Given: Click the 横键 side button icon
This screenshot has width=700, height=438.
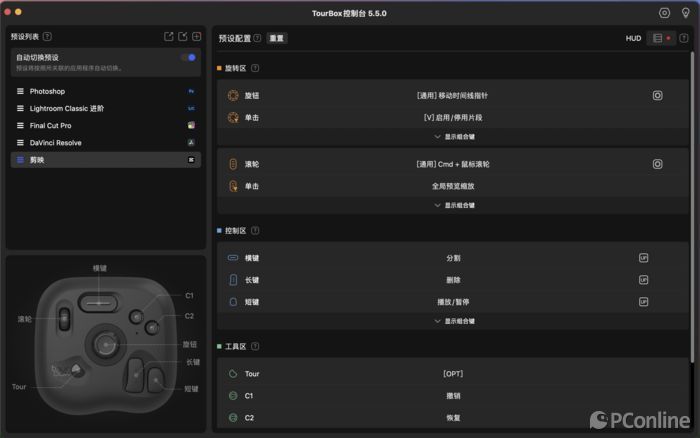Looking at the screenshot, I should pyautogui.click(x=233, y=258).
